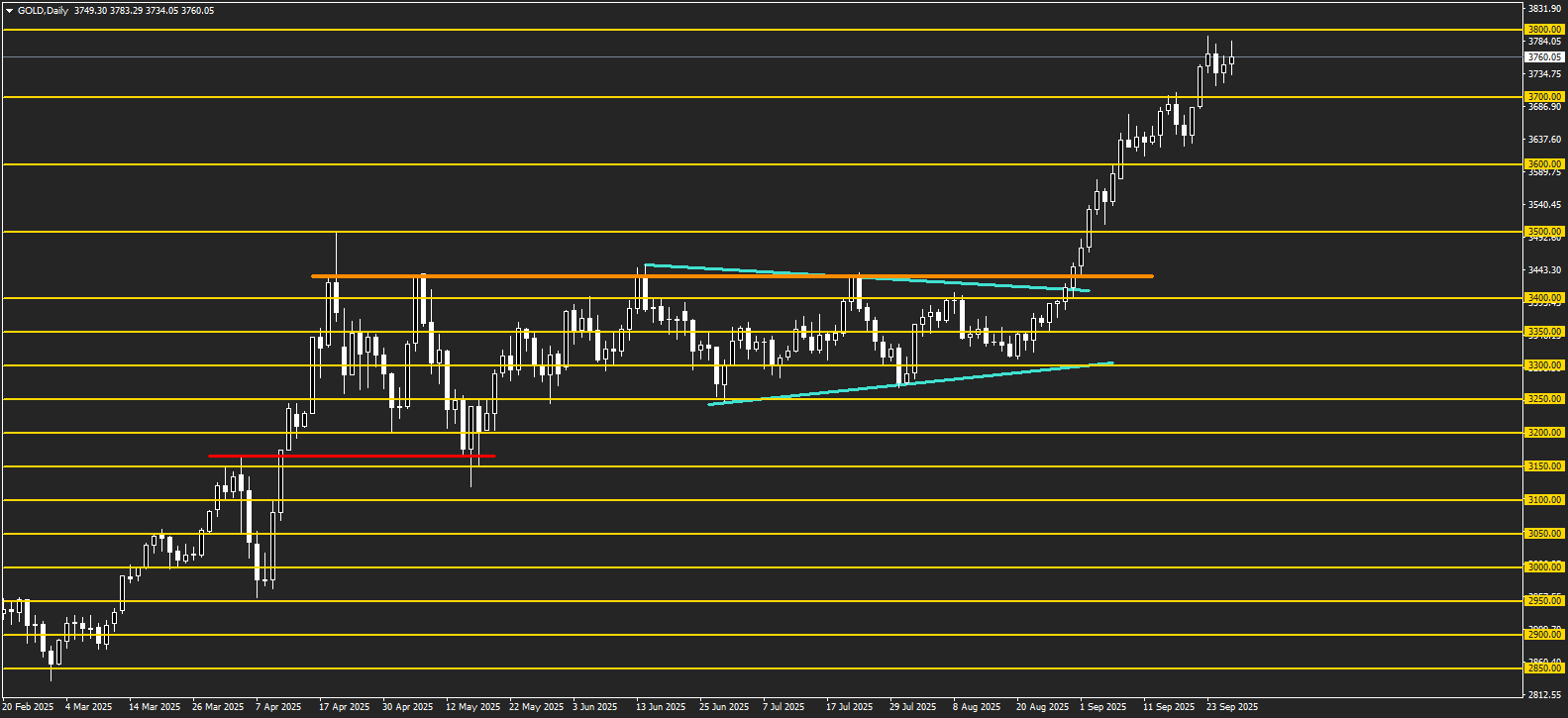This screenshot has width=1568, height=718.
Task: Click the 3200.00 price level label
Action: click(1545, 433)
